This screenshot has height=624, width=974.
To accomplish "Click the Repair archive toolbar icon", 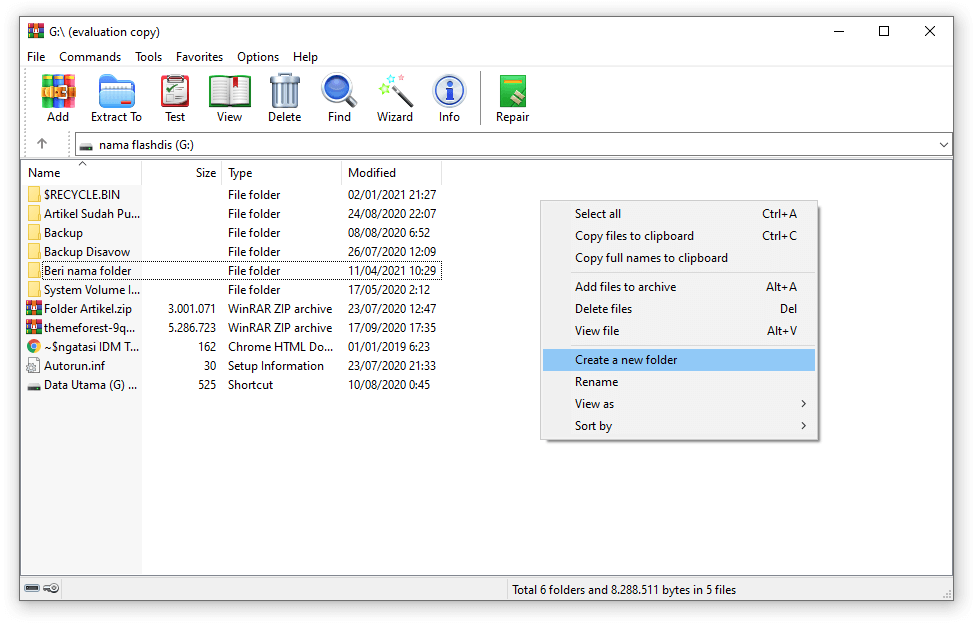I will (x=512, y=92).
